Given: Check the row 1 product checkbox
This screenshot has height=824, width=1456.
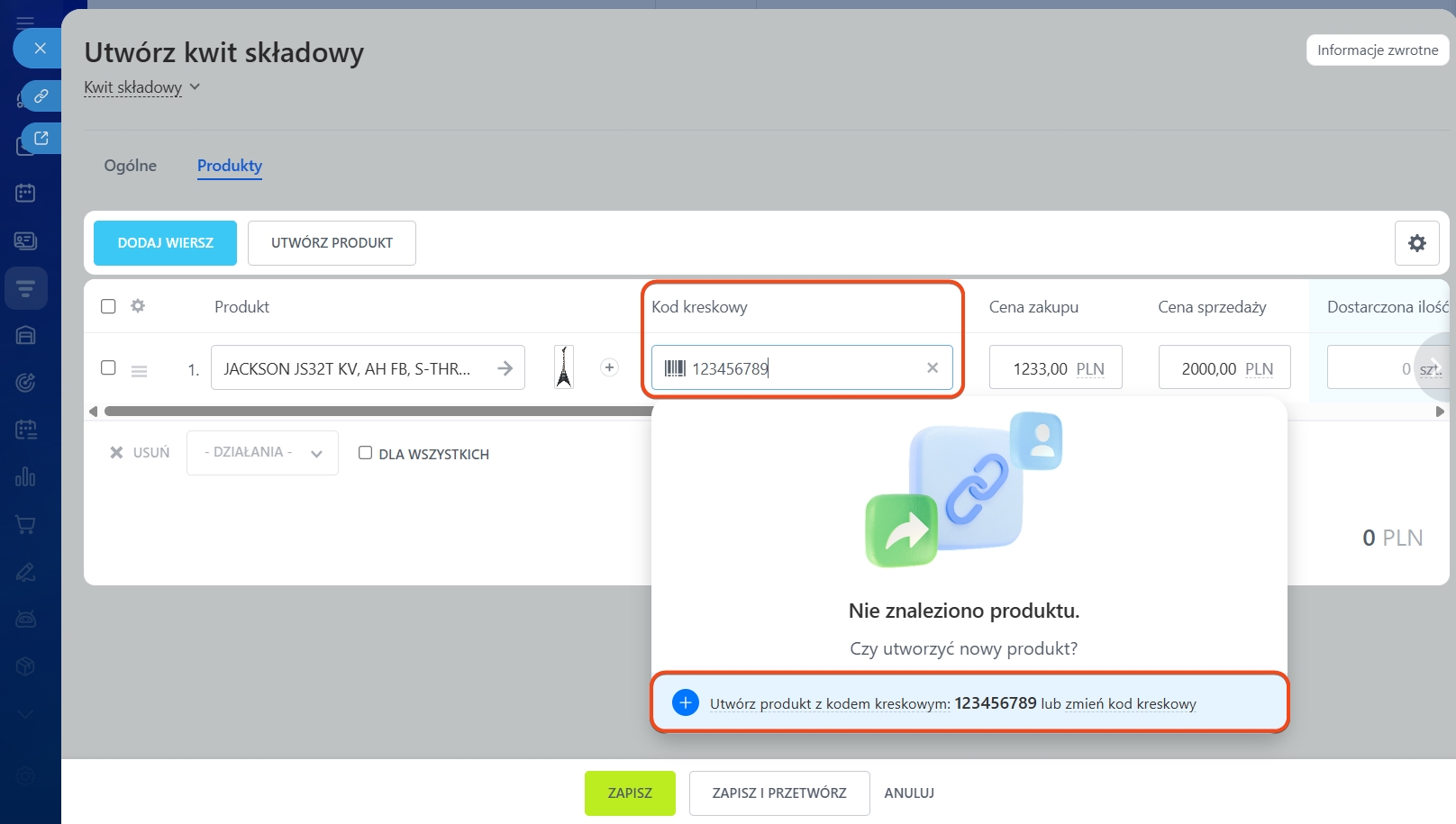Looking at the screenshot, I should click(108, 367).
